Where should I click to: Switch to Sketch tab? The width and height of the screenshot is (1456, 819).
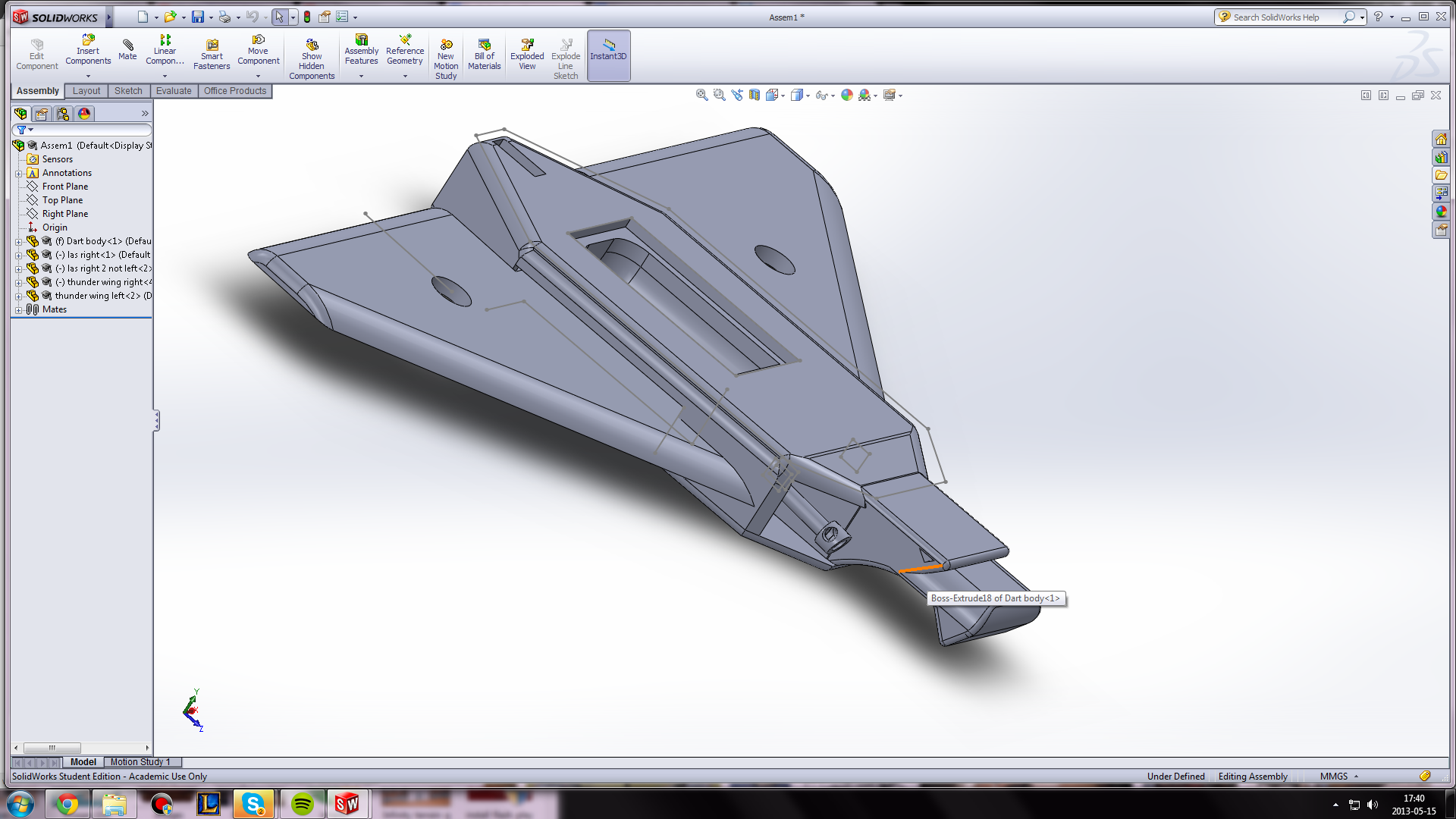[x=128, y=91]
